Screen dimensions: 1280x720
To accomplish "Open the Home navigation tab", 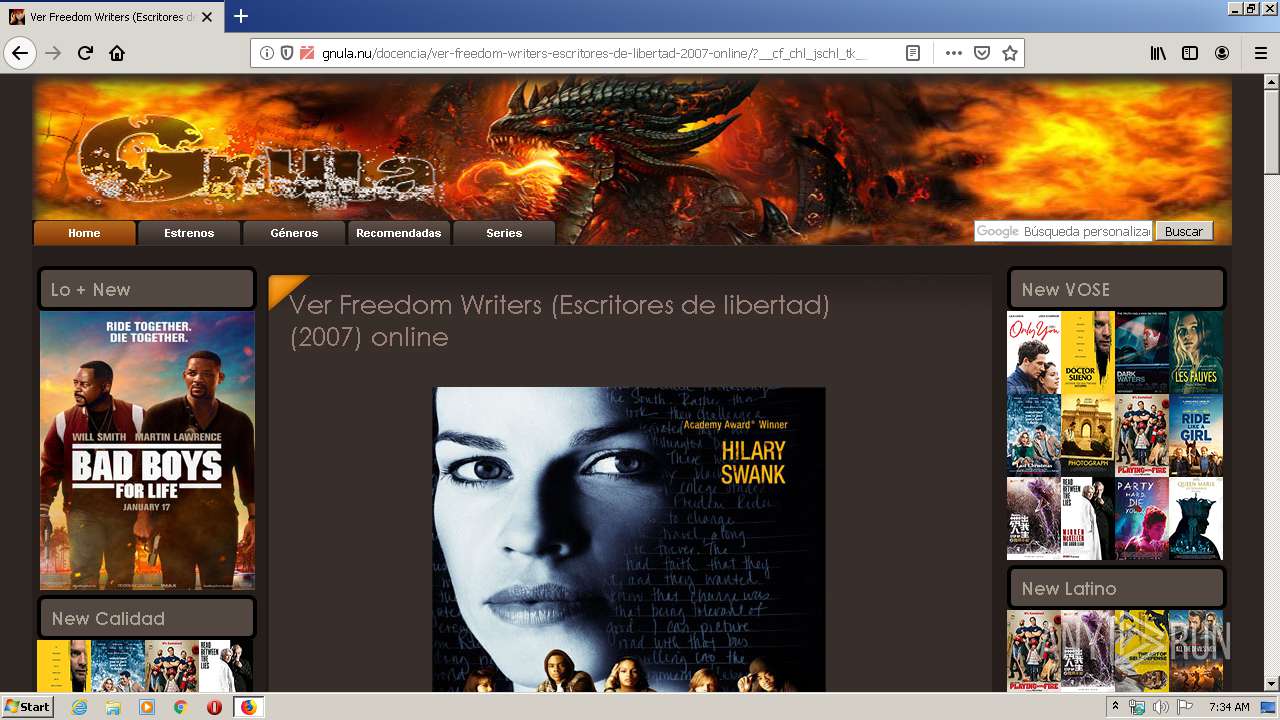I will tap(84, 233).
